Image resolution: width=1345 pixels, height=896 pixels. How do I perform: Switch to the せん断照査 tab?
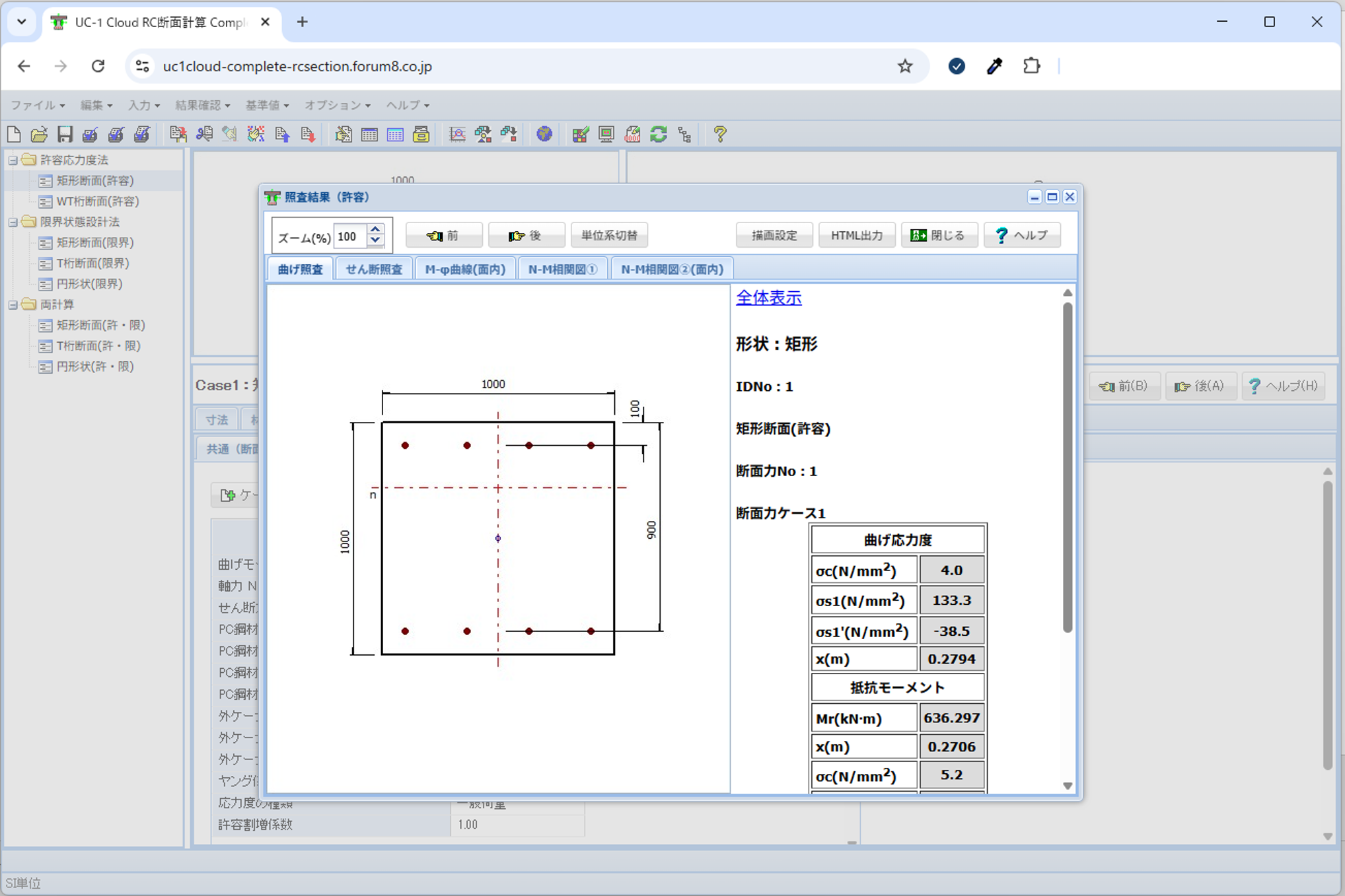coord(374,269)
